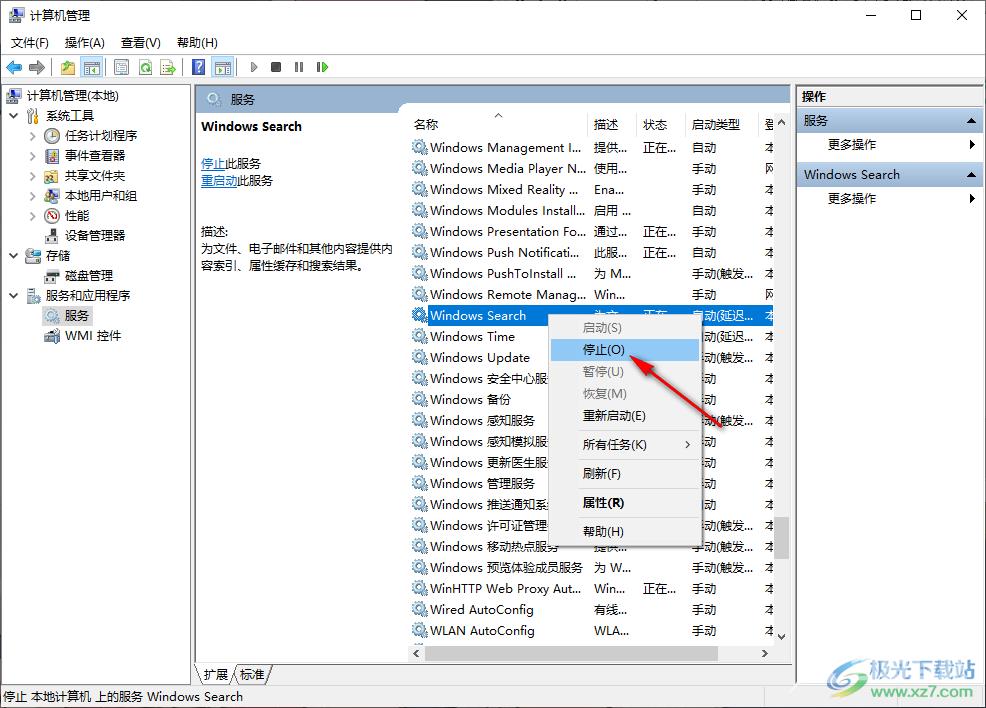Click the horizontal scrollbar right arrow
986x708 pixels.
(x=765, y=654)
